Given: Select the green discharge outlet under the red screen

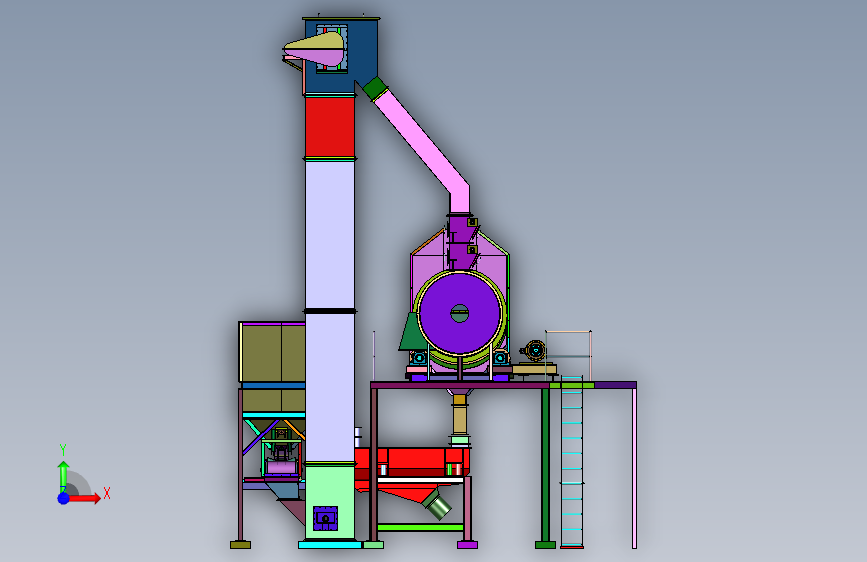Looking at the screenshot, I should (x=438, y=506).
